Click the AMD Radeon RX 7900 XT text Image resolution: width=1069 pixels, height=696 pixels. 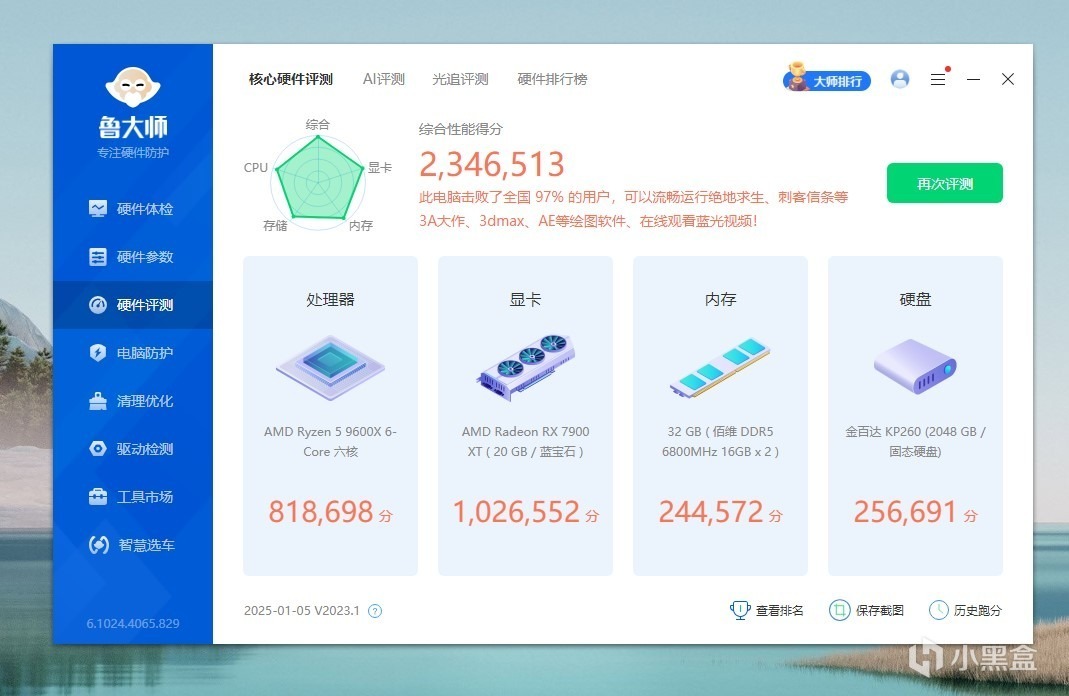526,441
